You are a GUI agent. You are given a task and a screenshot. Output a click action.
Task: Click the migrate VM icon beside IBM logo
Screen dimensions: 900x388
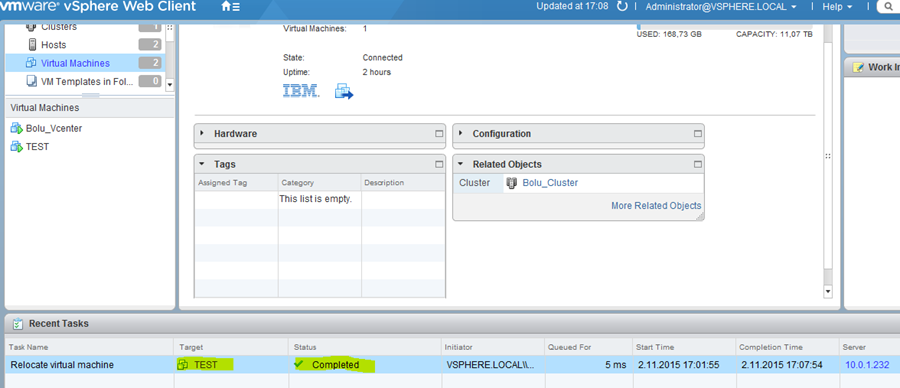tap(344, 91)
